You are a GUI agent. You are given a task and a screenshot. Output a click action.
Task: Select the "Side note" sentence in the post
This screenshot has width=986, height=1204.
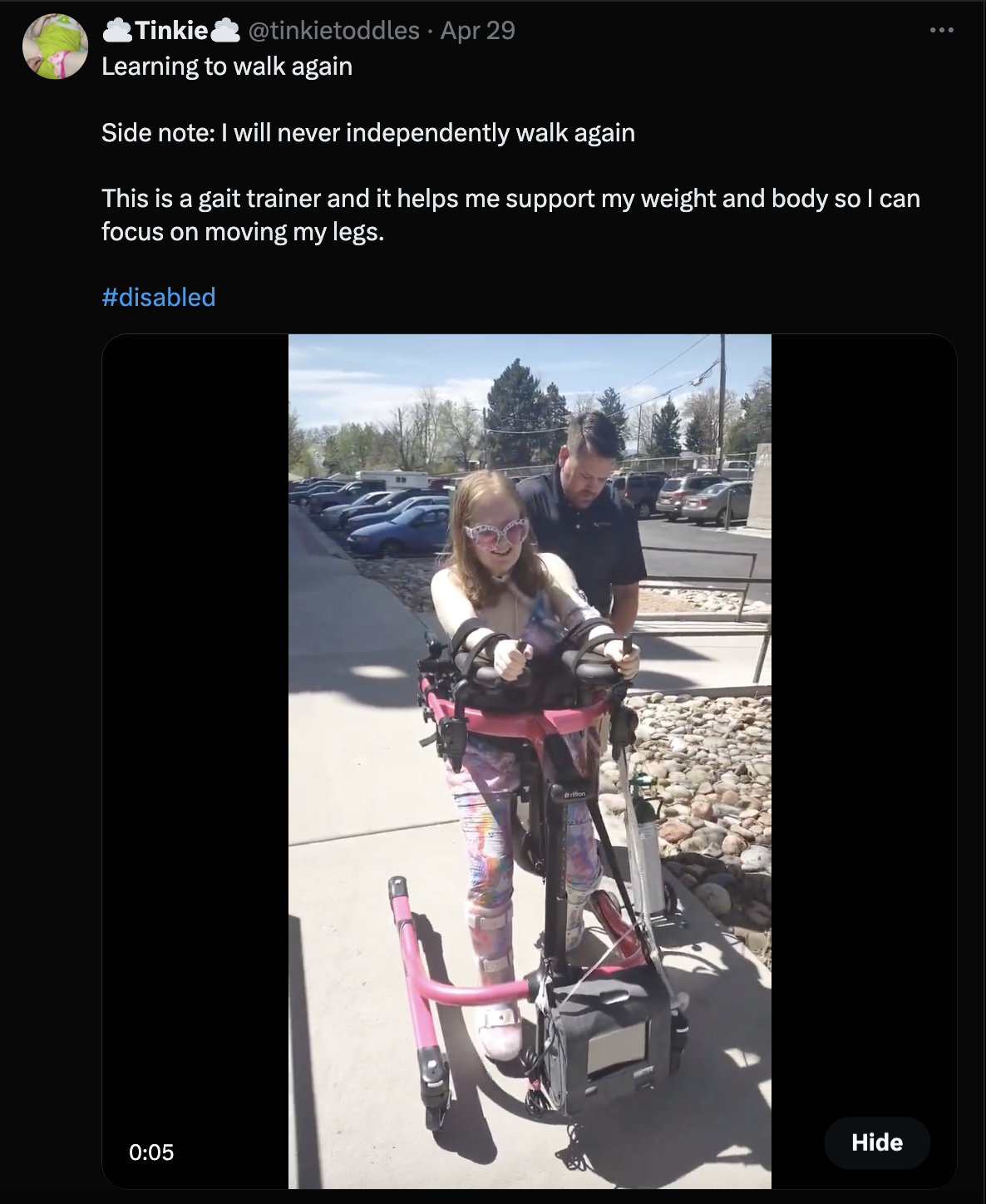pyautogui.click(x=368, y=133)
